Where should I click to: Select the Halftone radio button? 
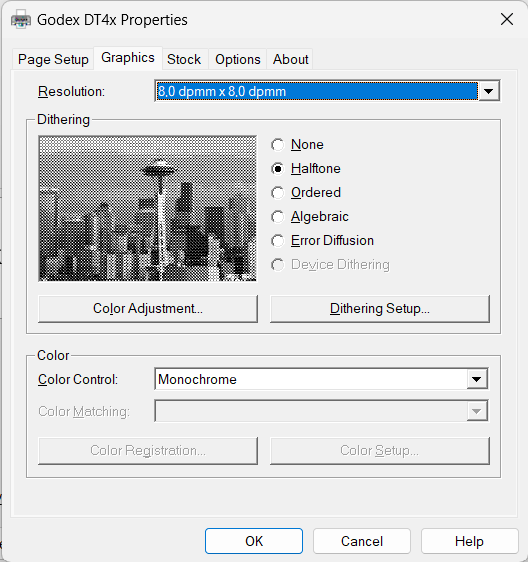coord(278,169)
